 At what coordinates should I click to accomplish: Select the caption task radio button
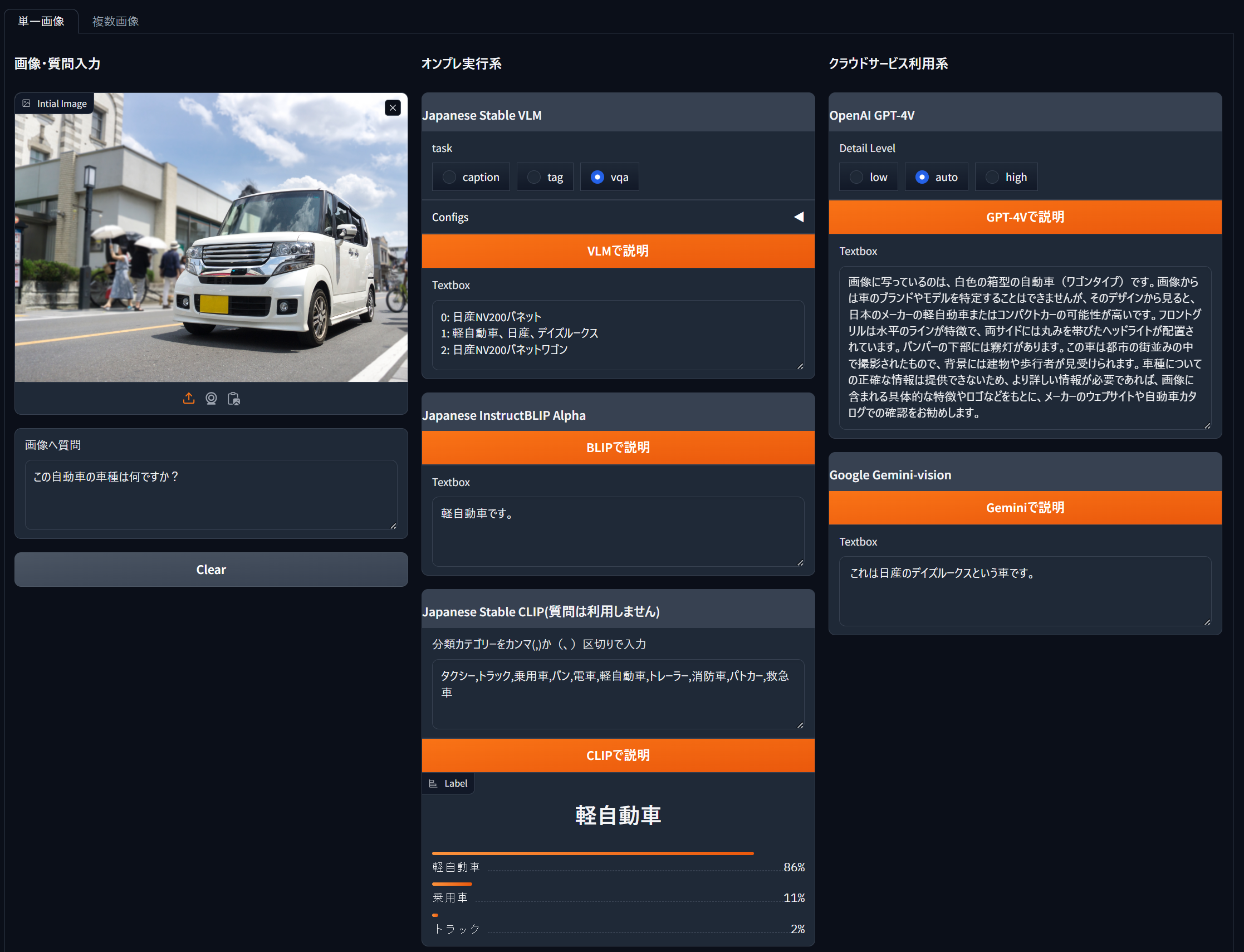450,177
